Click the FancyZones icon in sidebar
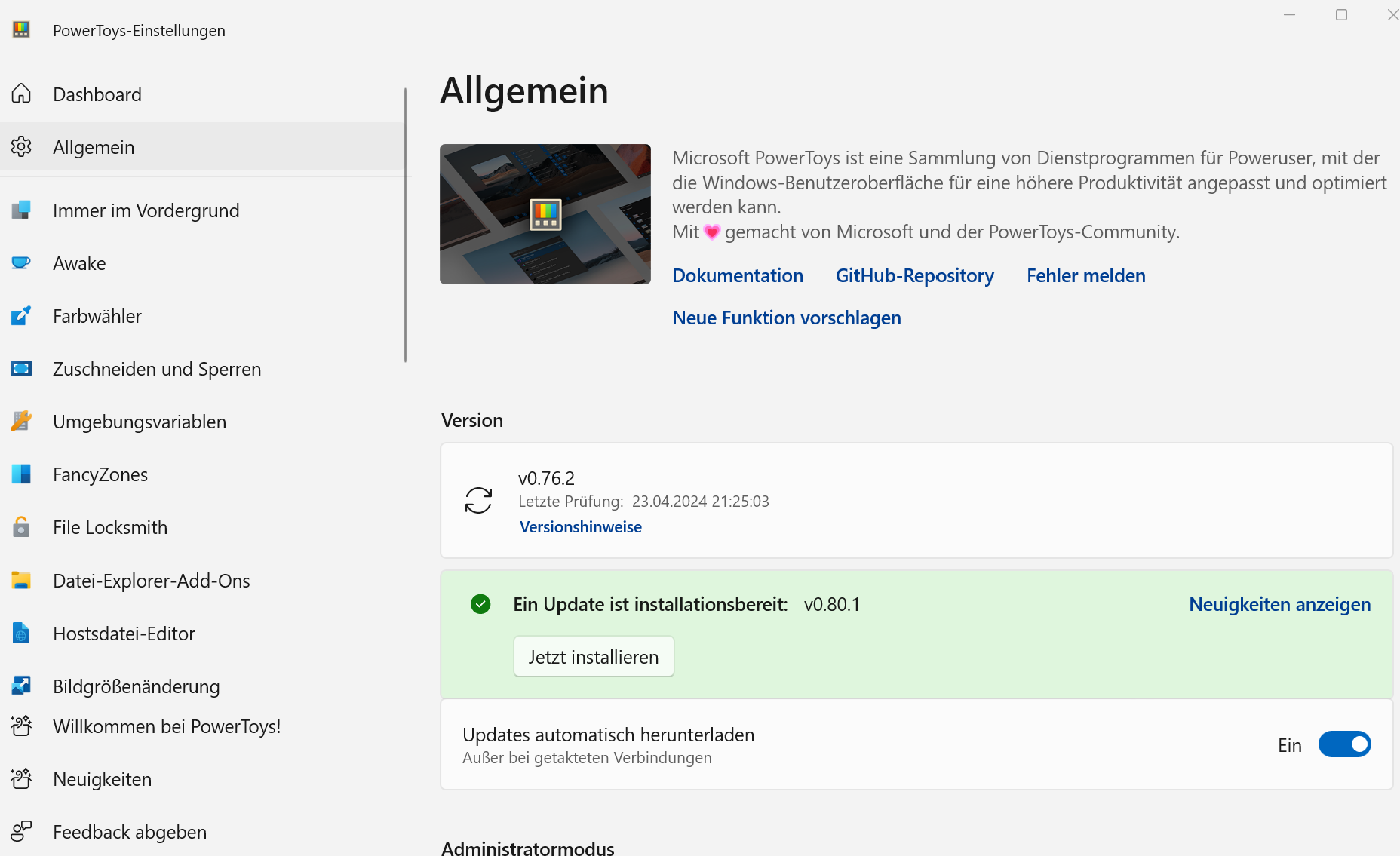 (21, 474)
